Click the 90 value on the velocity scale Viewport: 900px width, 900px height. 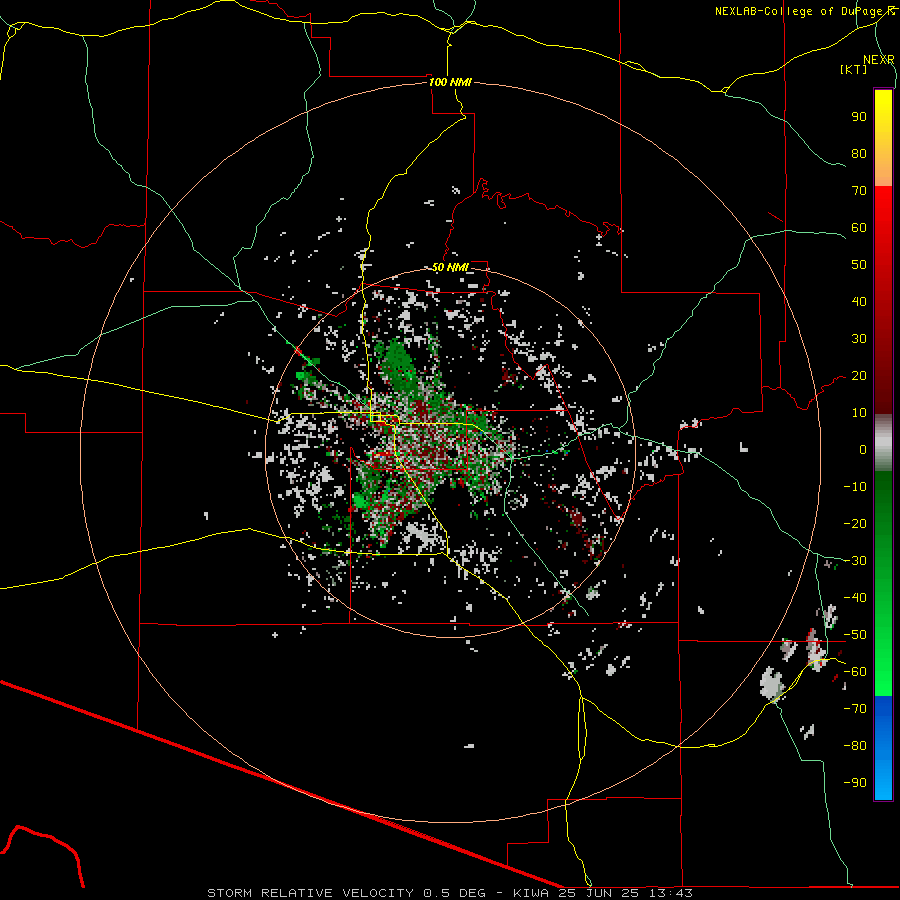pyautogui.click(x=859, y=117)
